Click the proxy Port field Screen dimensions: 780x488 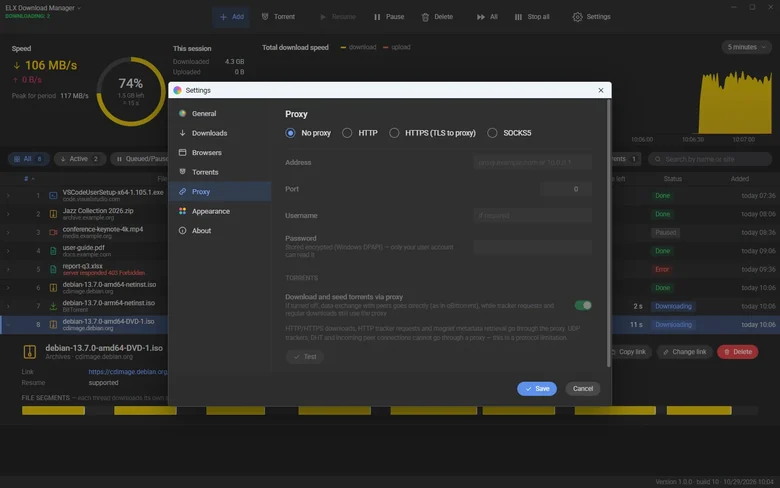566,189
